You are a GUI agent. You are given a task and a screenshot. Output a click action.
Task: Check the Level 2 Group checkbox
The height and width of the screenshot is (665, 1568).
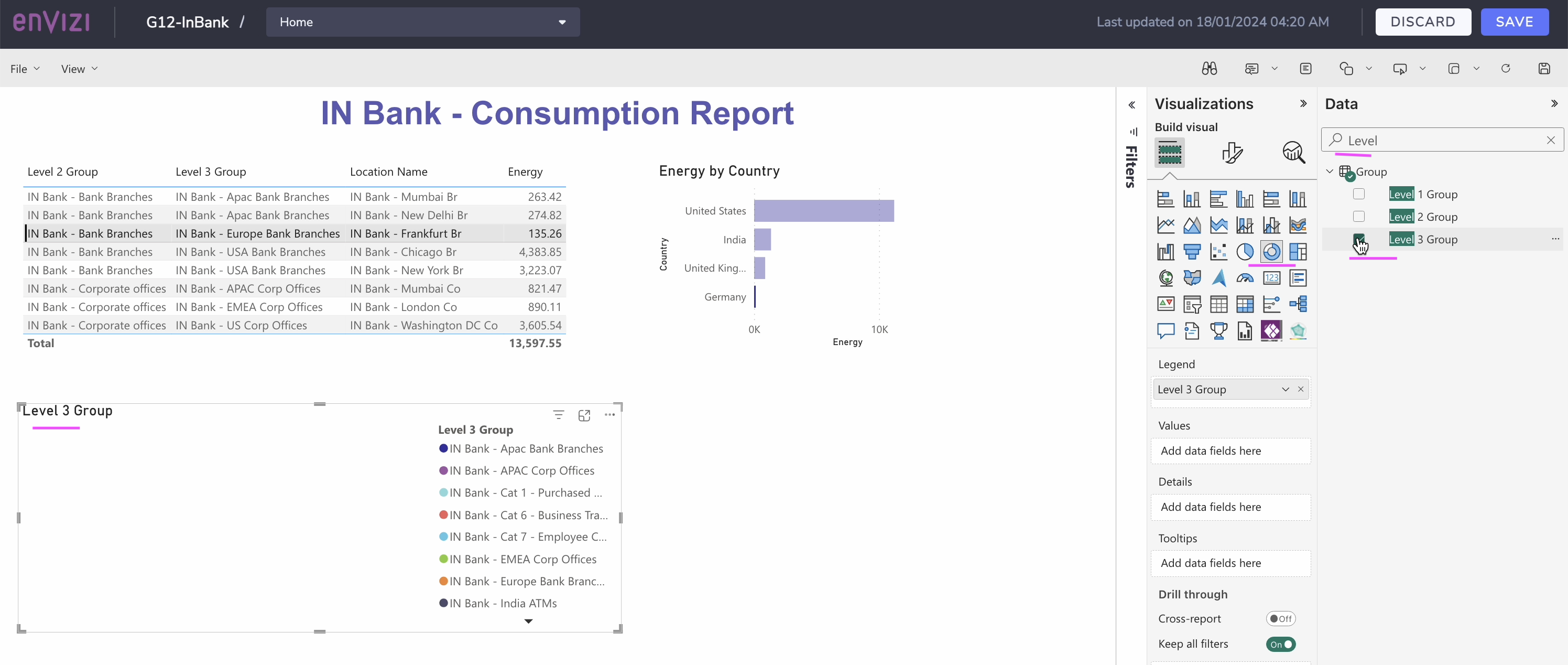coord(1359,216)
